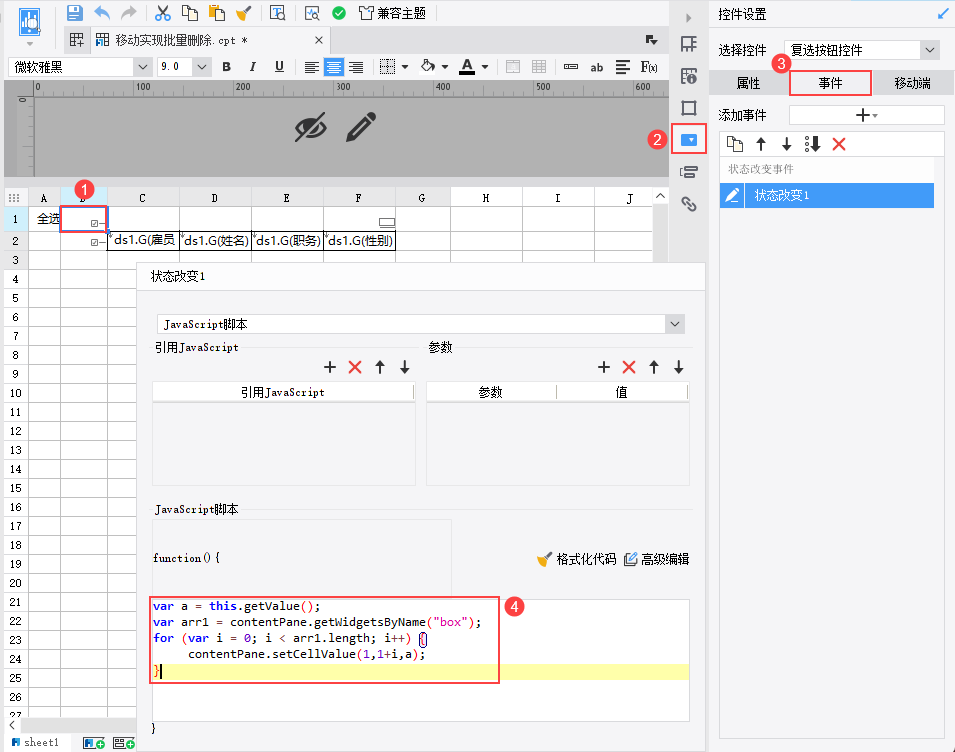955x752 pixels.
Task: Toggle bold formatting
Action: click(x=227, y=67)
